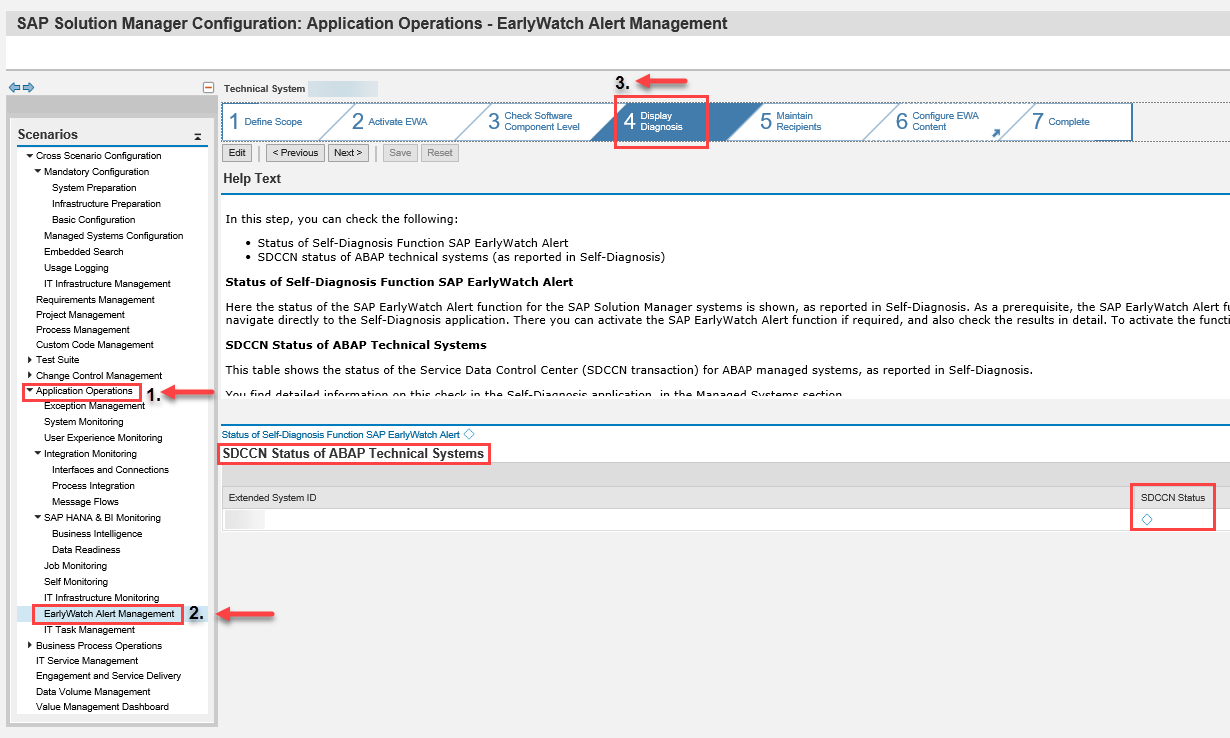The image size is (1230, 738).
Task: Open IT Infrastructure Management scenario
Action: pos(107,284)
